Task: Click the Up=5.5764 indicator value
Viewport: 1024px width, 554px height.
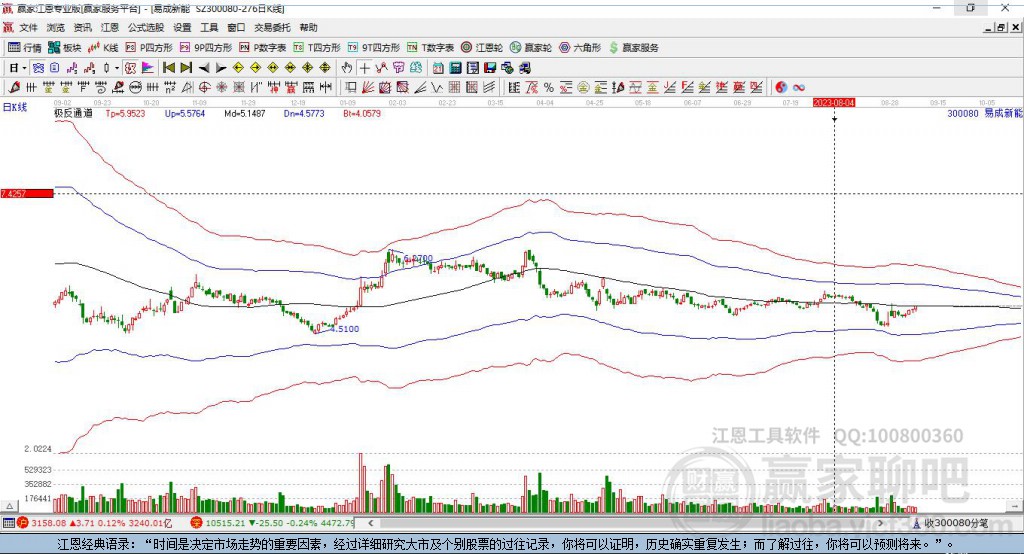Action: click(185, 113)
